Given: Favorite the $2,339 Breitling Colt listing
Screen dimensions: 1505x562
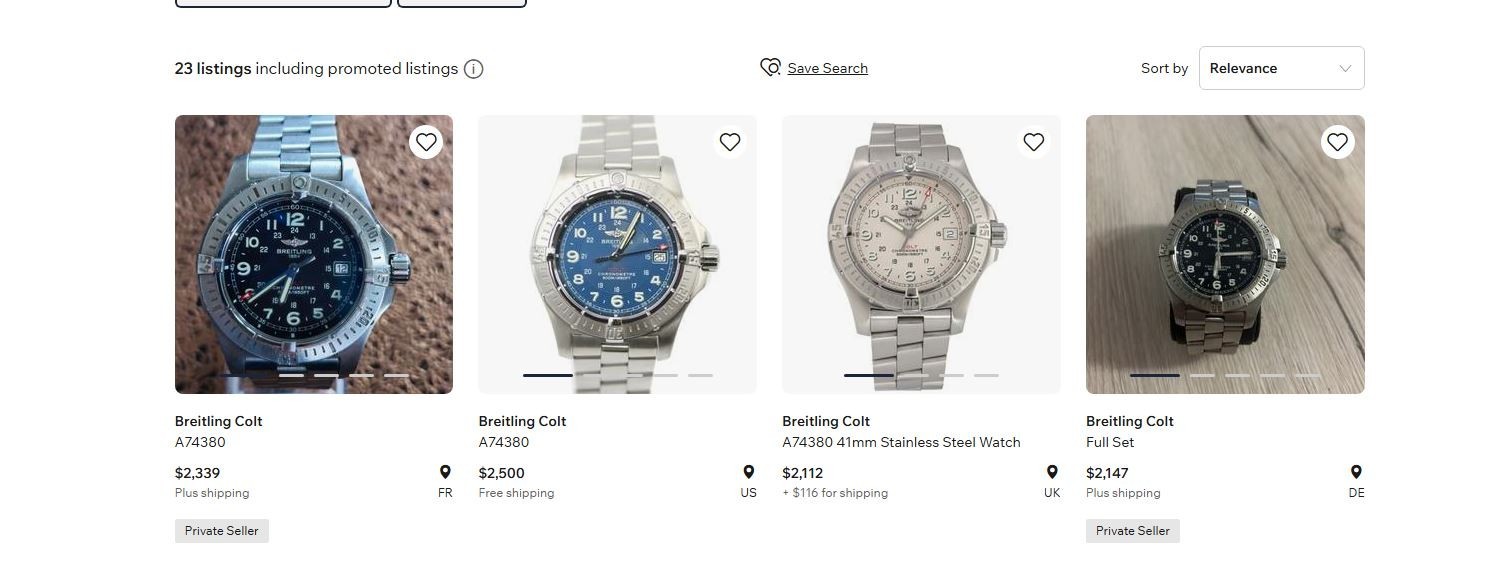Looking at the screenshot, I should point(426,142).
